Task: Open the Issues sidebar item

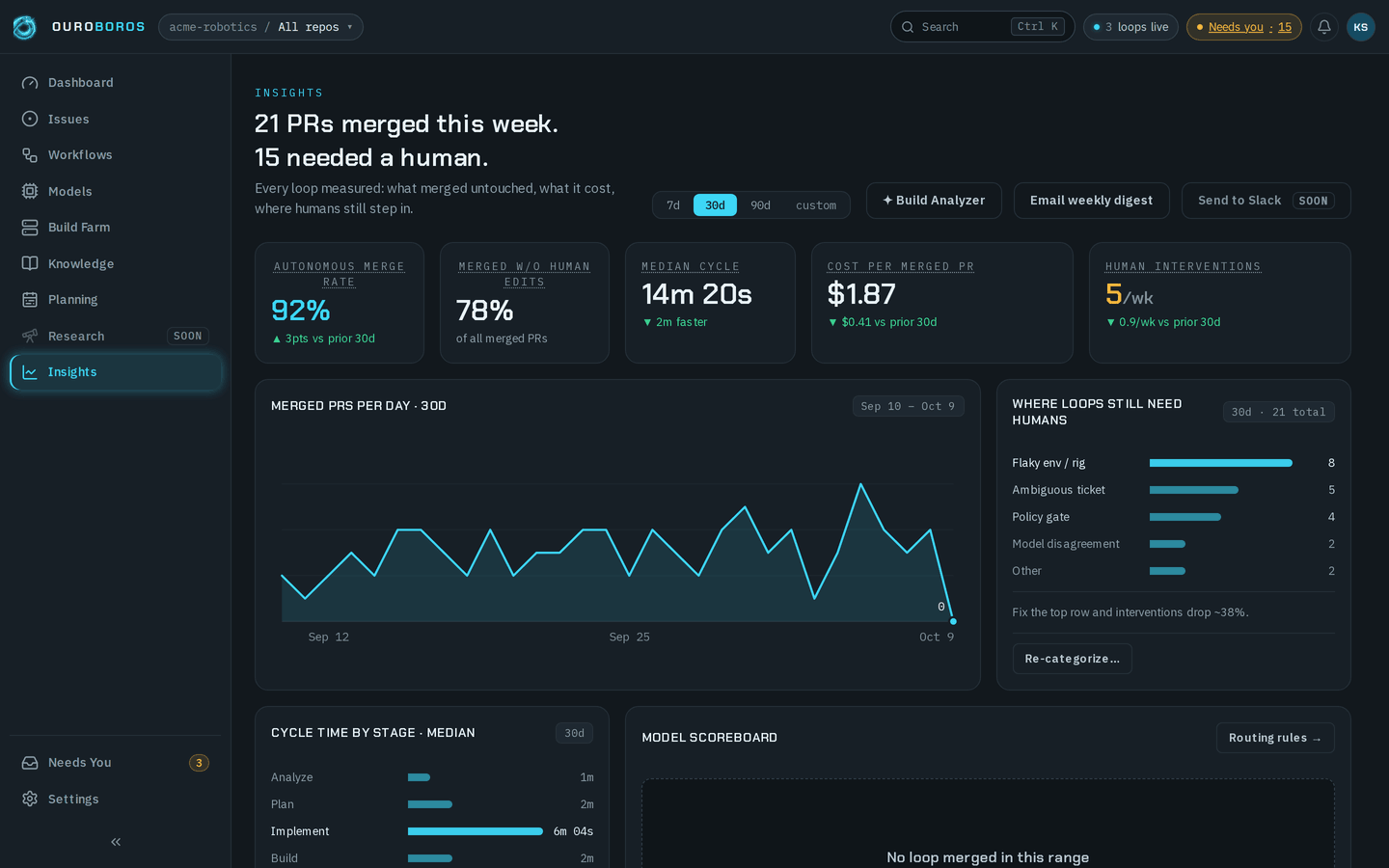Action: coord(116,119)
